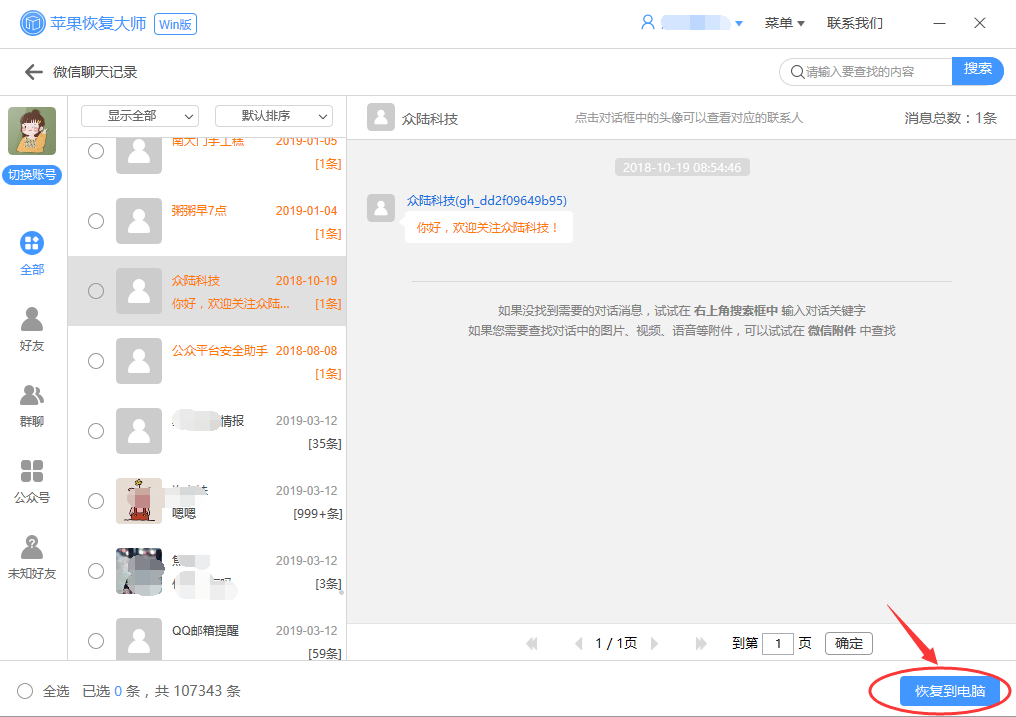
Task: Click the 恢复到电脑 button
Action: pyautogui.click(x=950, y=691)
